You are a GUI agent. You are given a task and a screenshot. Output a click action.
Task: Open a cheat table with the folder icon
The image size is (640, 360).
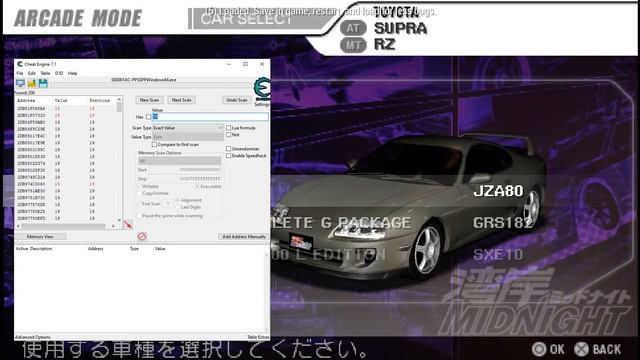(32, 84)
